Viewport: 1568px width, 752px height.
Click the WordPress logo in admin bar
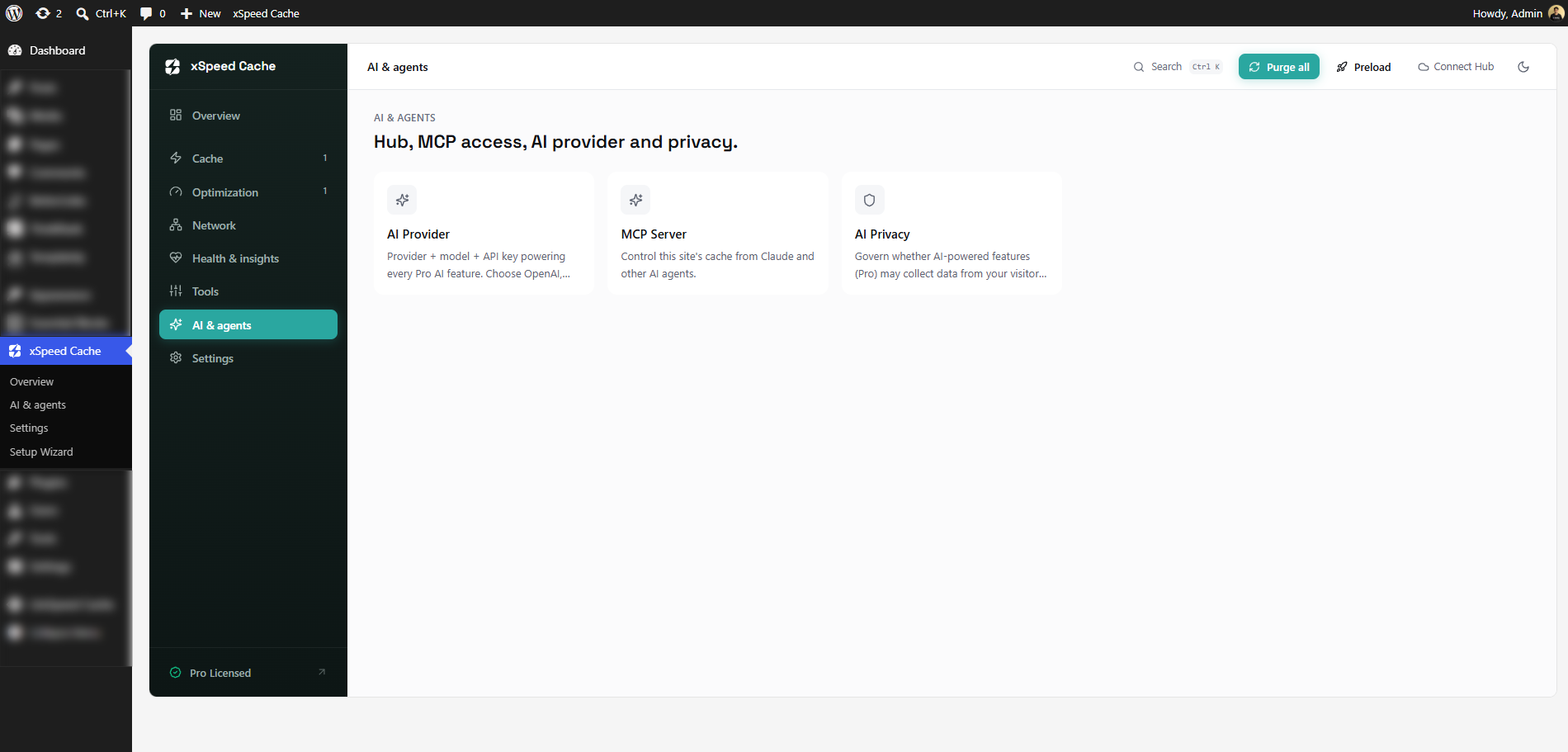click(x=14, y=13)
